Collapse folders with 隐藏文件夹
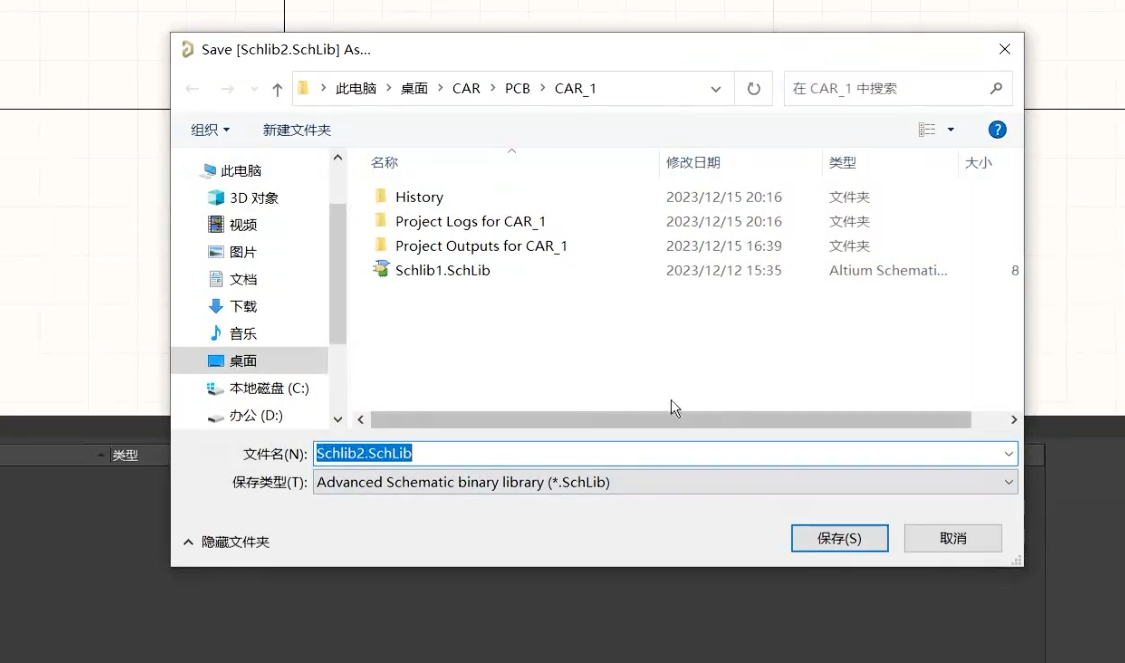Viewport: 1125px width, 663px height. (227, 542)
